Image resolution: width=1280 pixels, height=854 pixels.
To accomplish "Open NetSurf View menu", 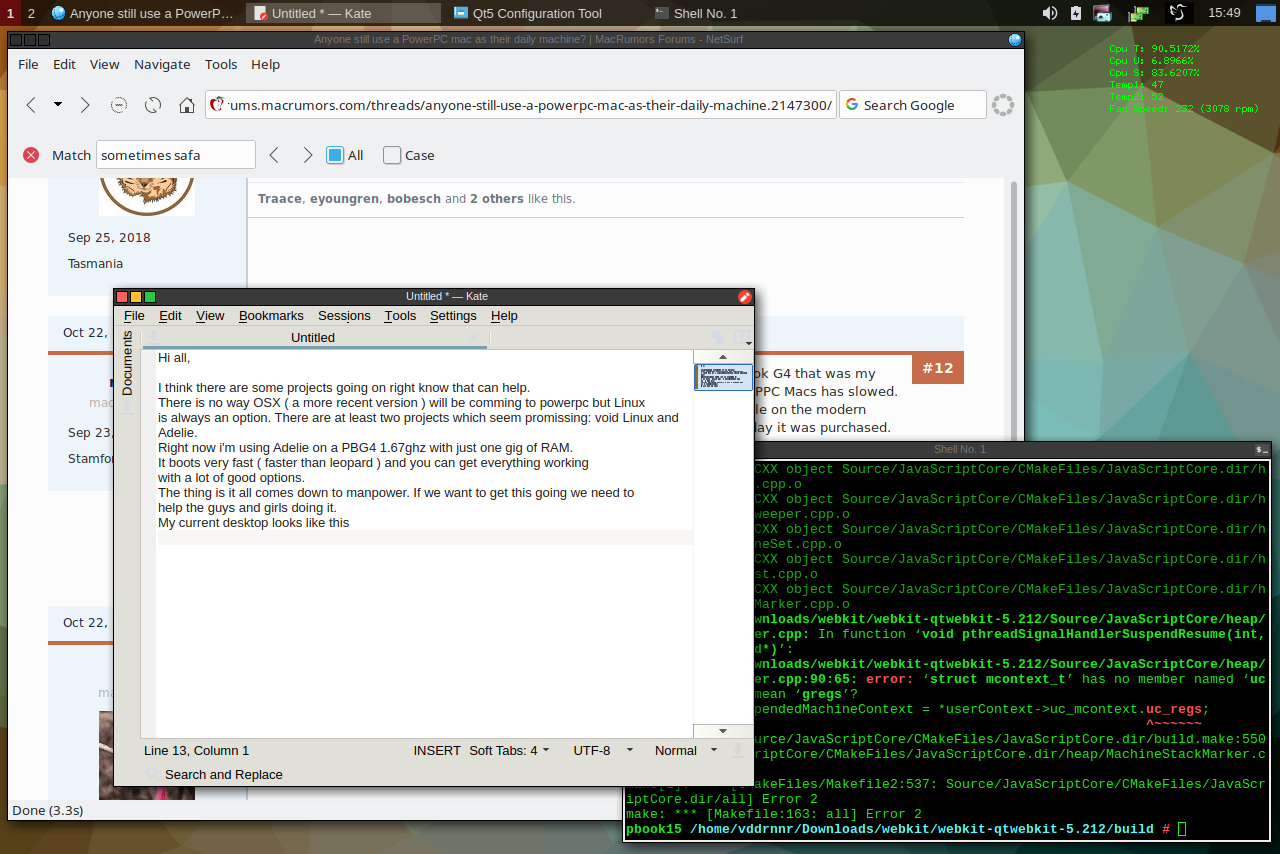I will (105, 64).
